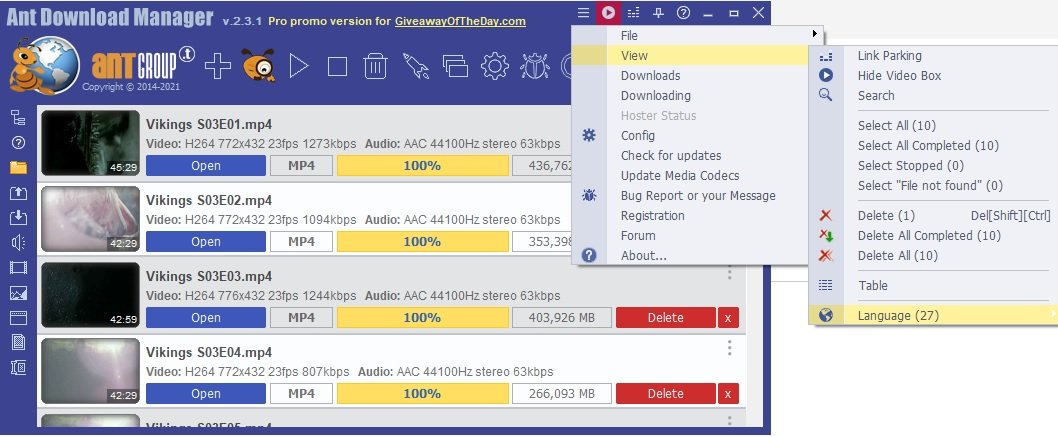The width and height of the screenshot is (1058, 437).
Task: Click the trash can toolbar icon
Action: (x=375, y=66)
